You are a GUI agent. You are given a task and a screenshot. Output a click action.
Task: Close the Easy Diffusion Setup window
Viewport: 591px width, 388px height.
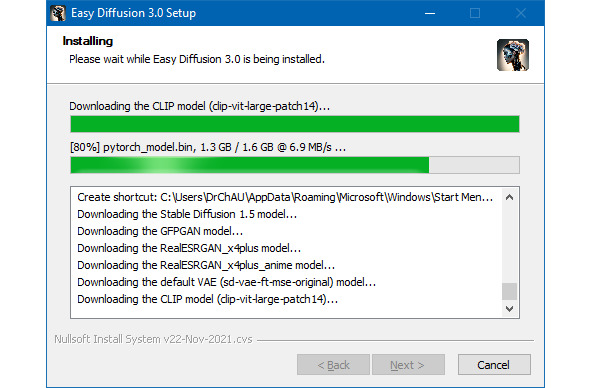(x=521, y=13)
